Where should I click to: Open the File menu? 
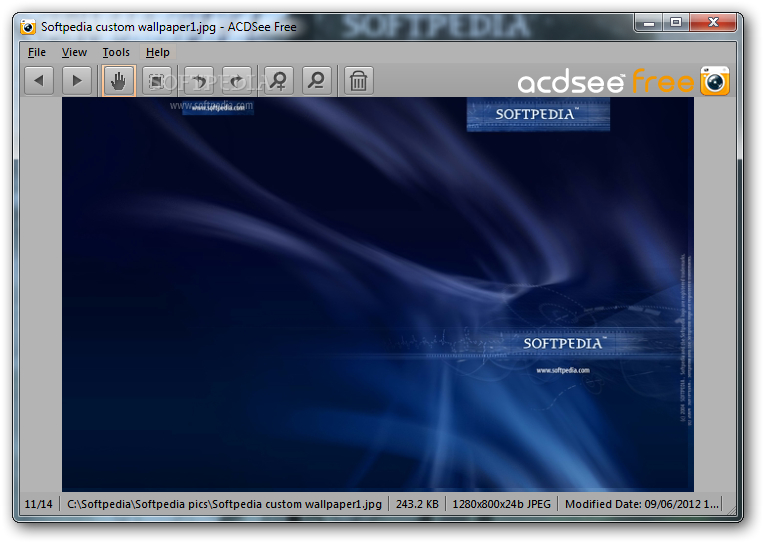[37, 52]
